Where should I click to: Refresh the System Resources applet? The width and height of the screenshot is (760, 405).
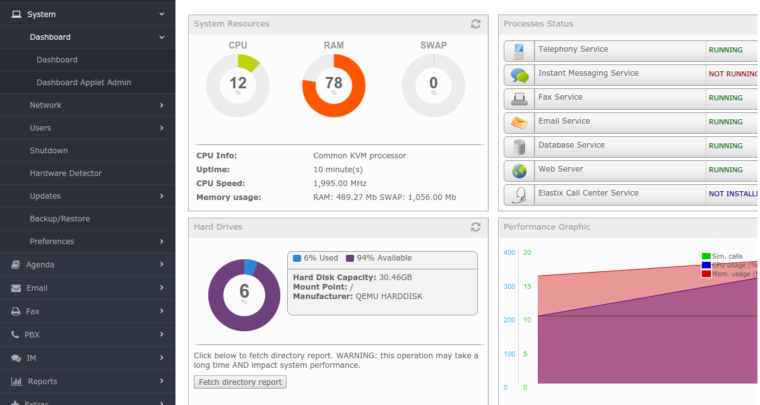point(475,24)
